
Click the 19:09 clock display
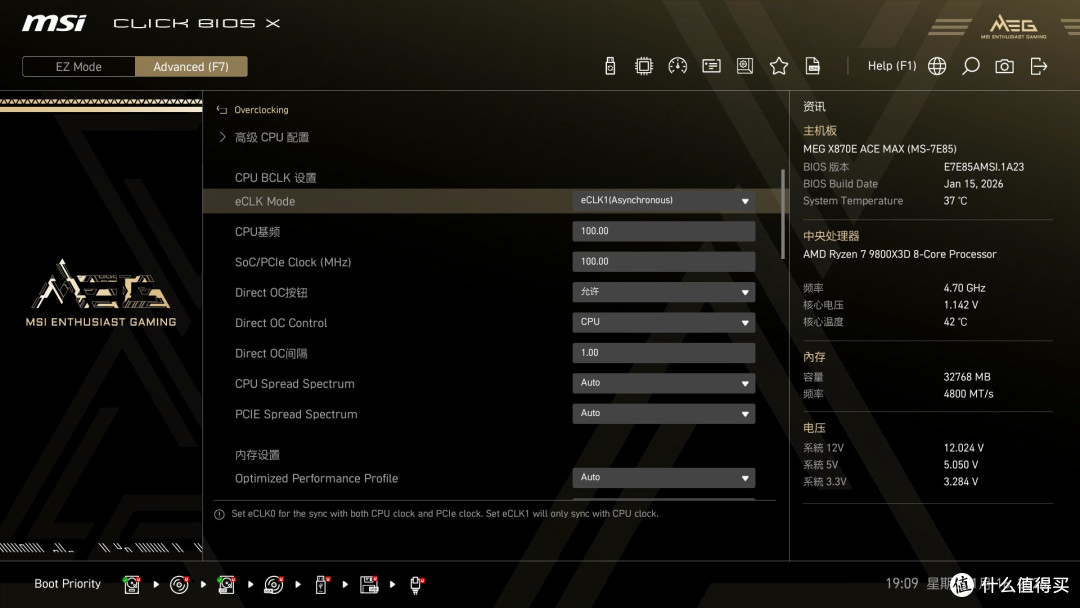pos(902,583)
